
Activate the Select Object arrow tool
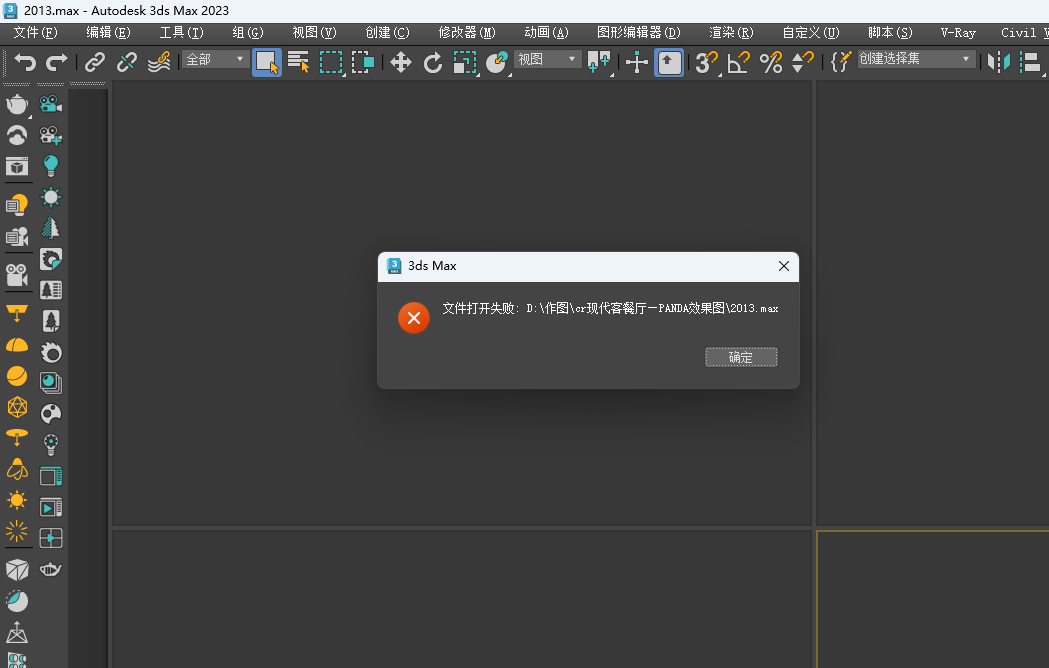[x=266, y=62]
